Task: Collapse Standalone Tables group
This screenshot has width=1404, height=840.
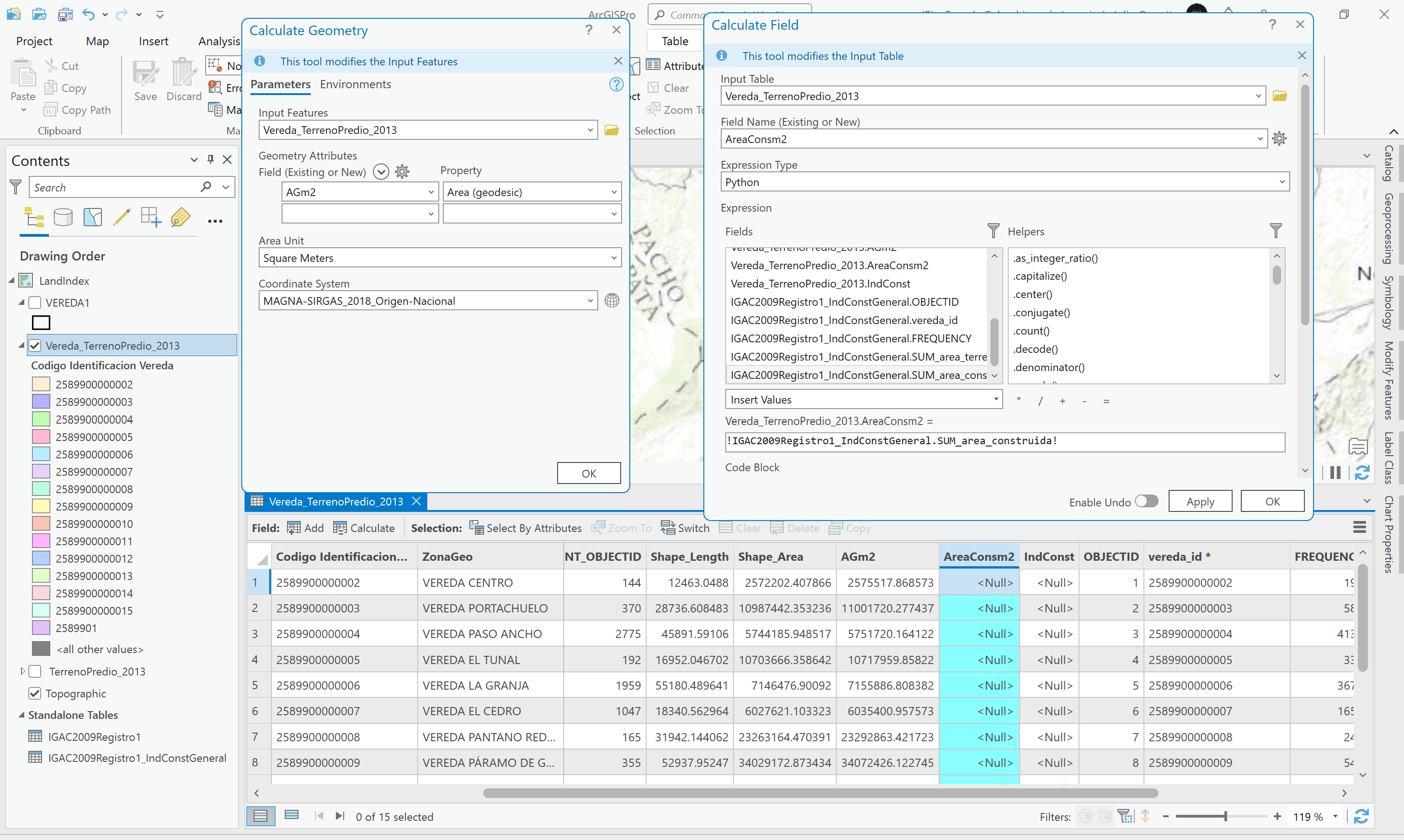Action: (21, 715)
